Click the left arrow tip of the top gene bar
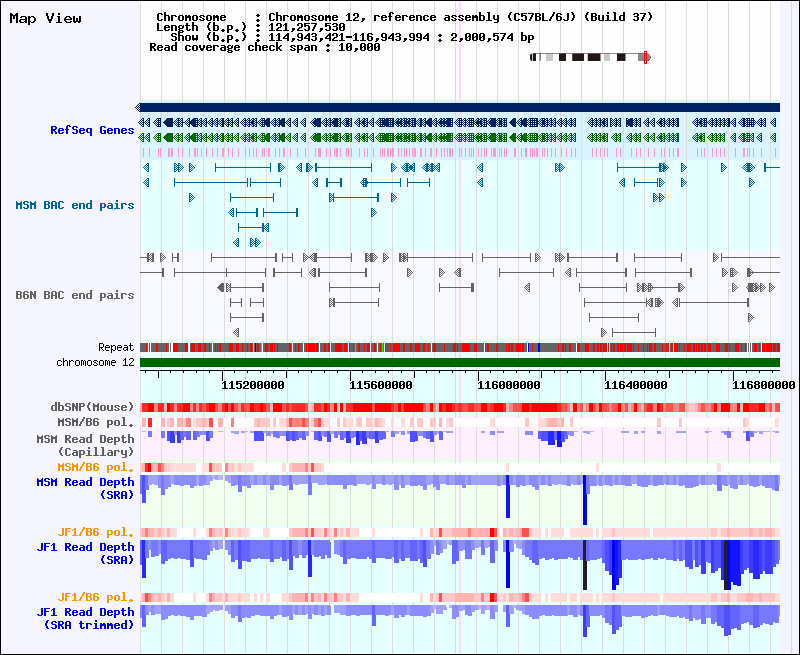800x655 pixels. [x=138, y=107]
